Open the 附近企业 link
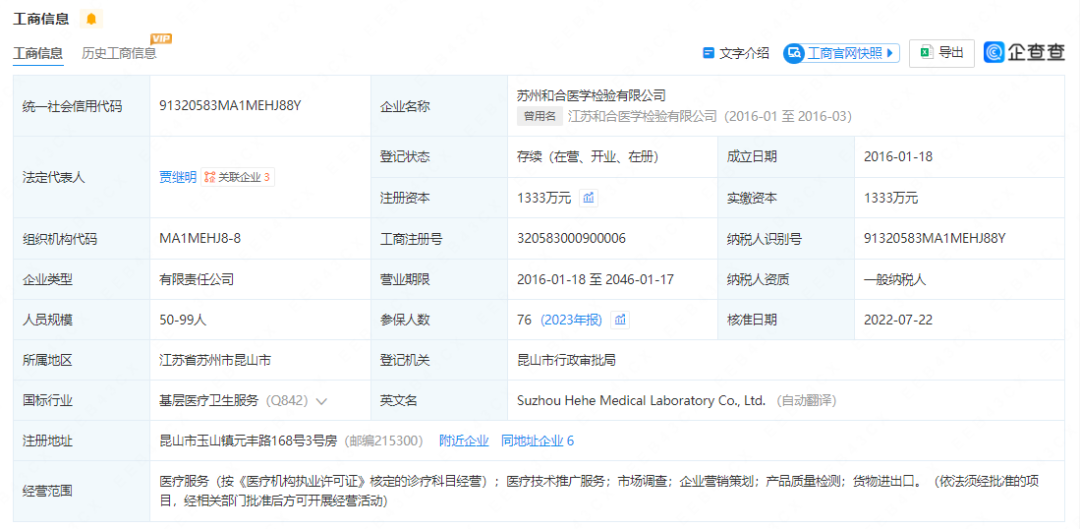The image size is (1080, 529). pos(464,442)
